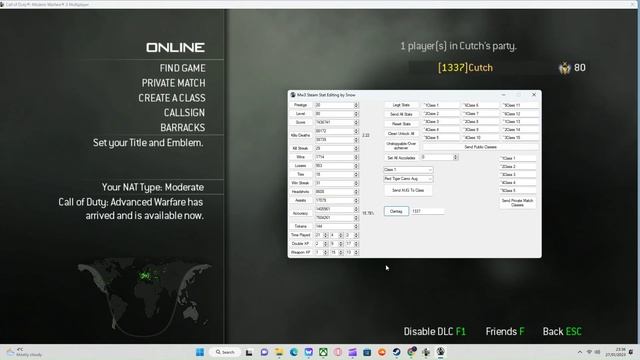Open CREATE A CLASS in the game menu
640x360 pixels.
172,98
